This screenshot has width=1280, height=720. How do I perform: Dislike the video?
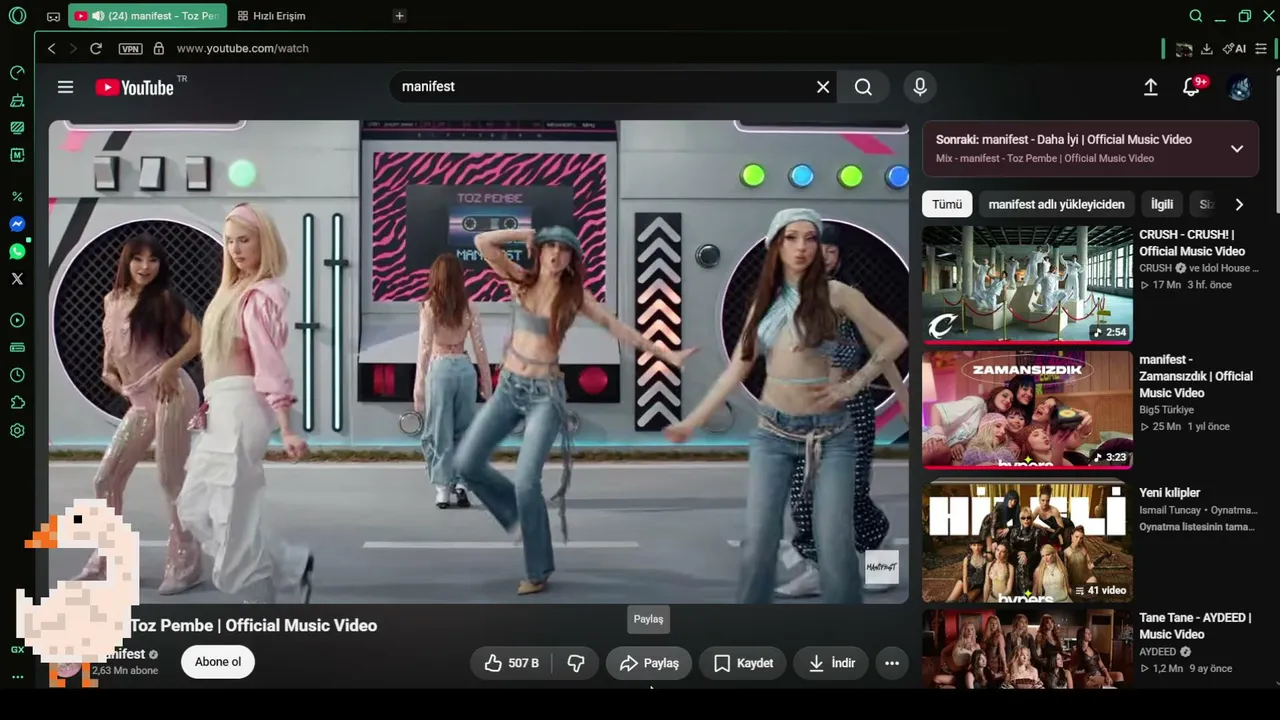click(x=576, y=663)
